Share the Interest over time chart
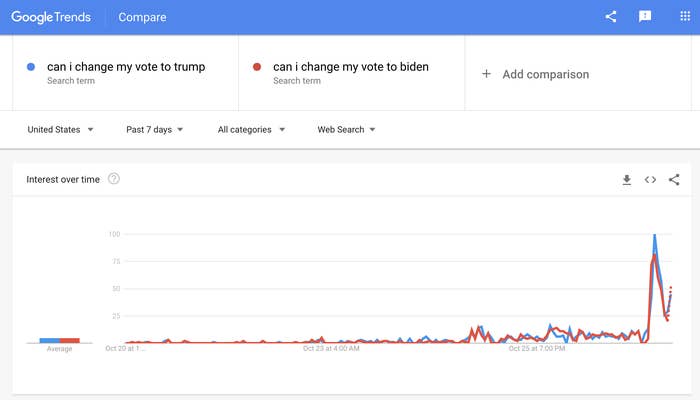Screen dimensions: 700x400 coord(674,179)
